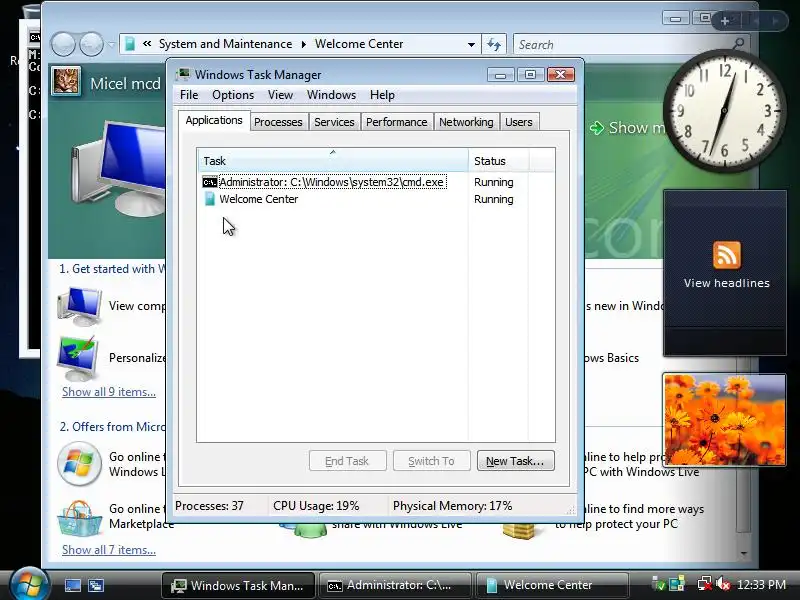Click the Welcome Center back navigation button
800x600 pixels.
63,44
